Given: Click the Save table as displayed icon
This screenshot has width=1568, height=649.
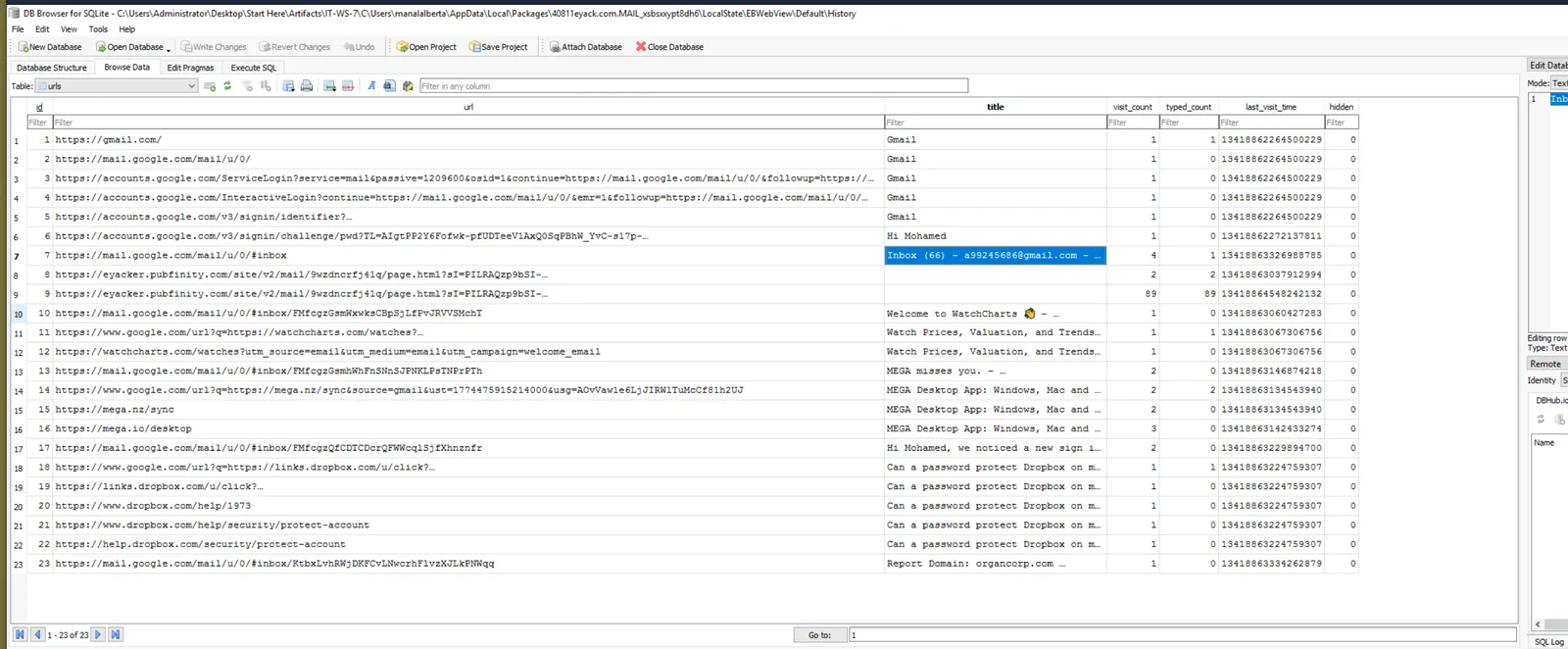Looking at the screenshot, I should tap(288, 86).
